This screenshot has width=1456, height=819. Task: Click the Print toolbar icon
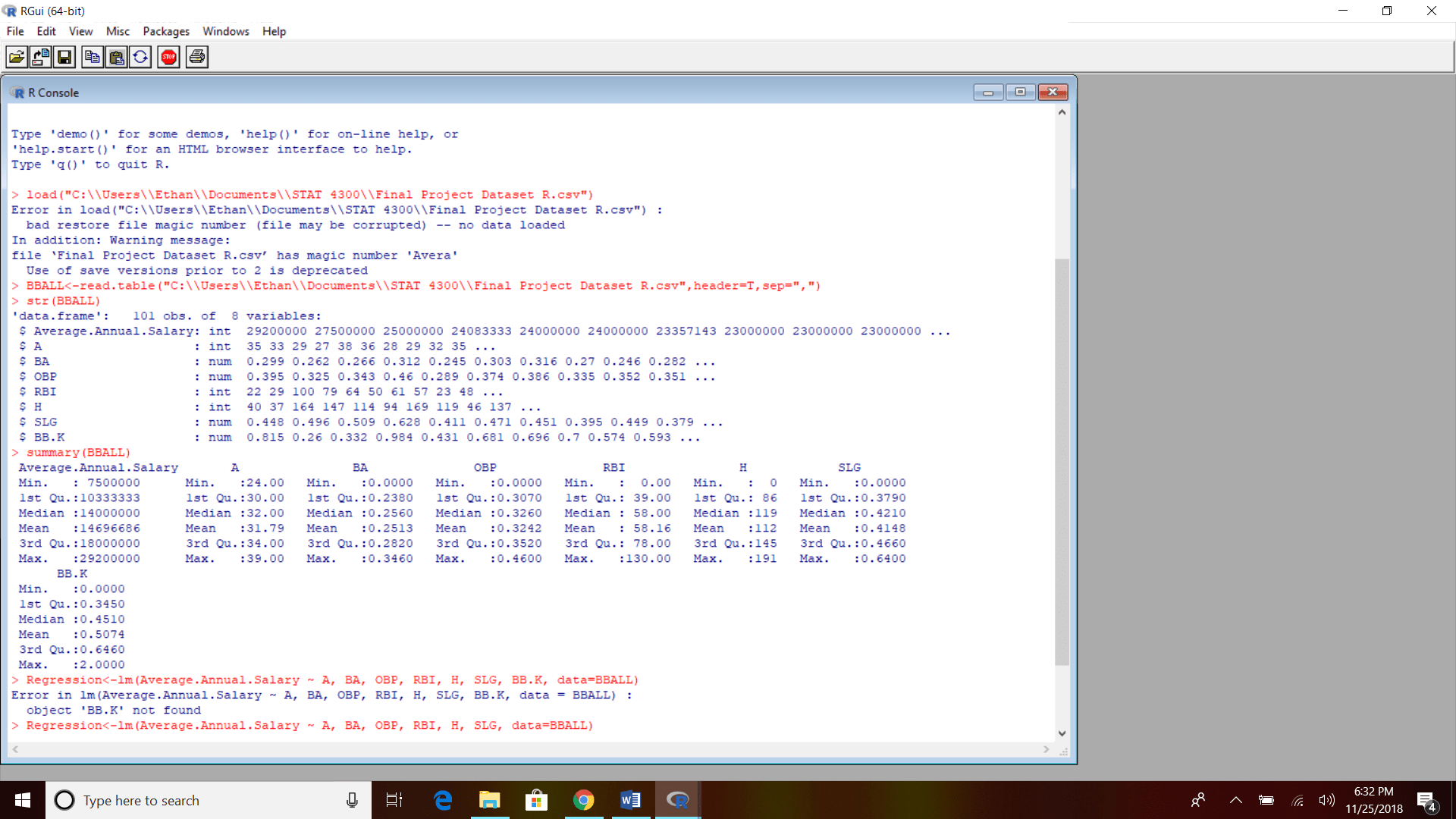click(197, 57)
